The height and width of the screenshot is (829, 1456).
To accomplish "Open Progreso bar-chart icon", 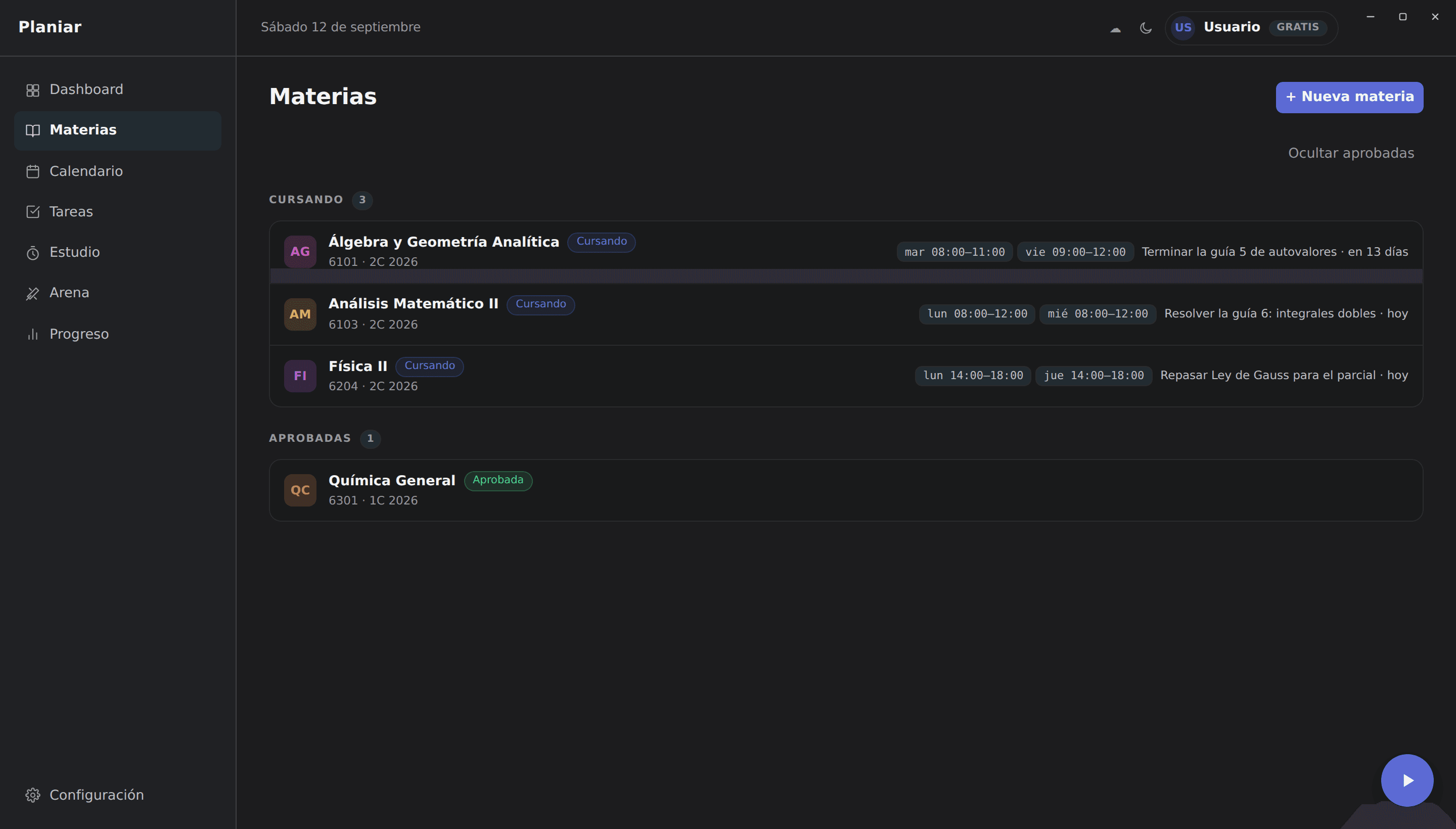I will pyautogui.click(x=33, y=334).
